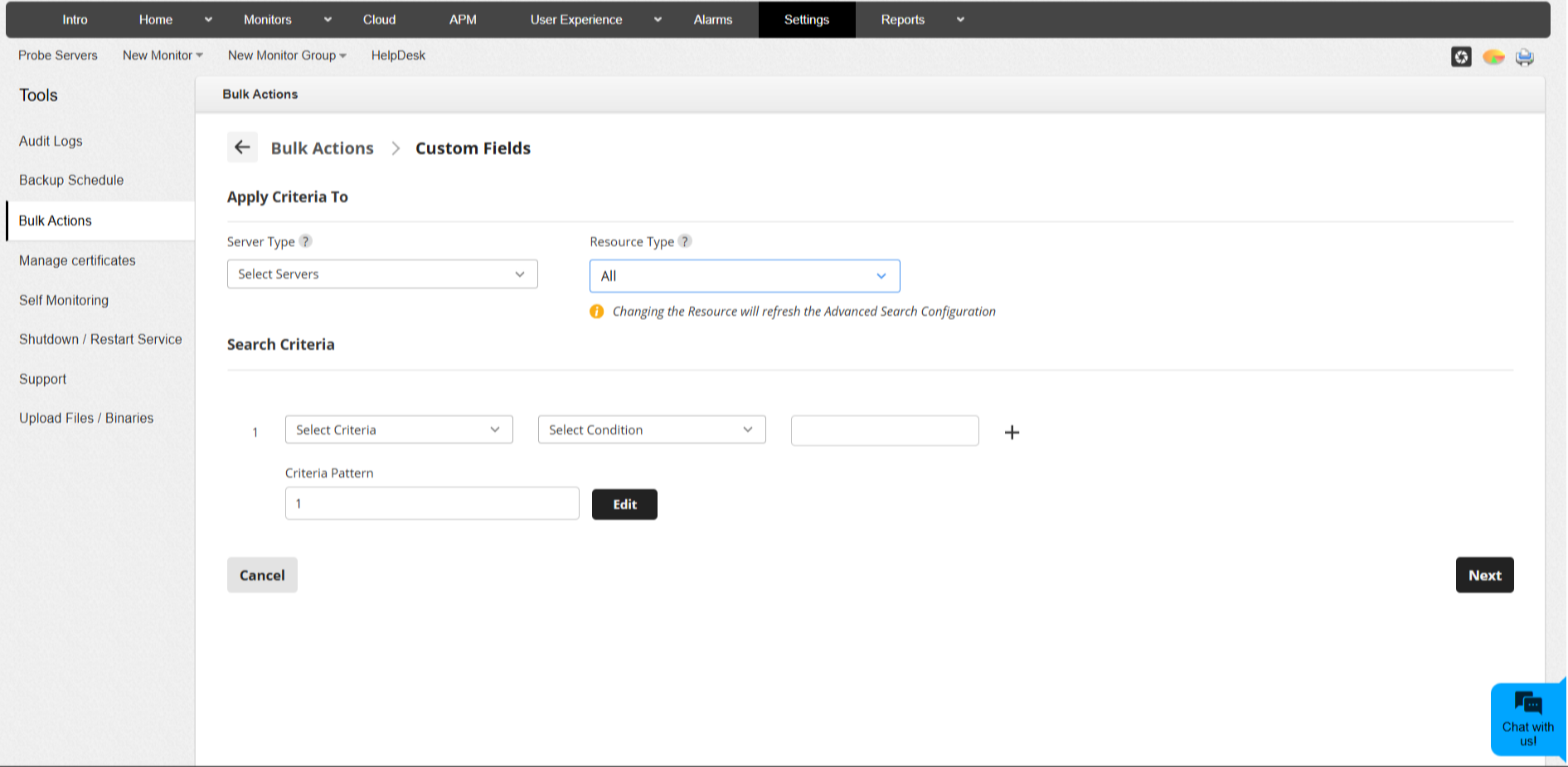The image size is (1568, 767).
Task: Open the Select Condition dropdown
Action: click(651, 430)
